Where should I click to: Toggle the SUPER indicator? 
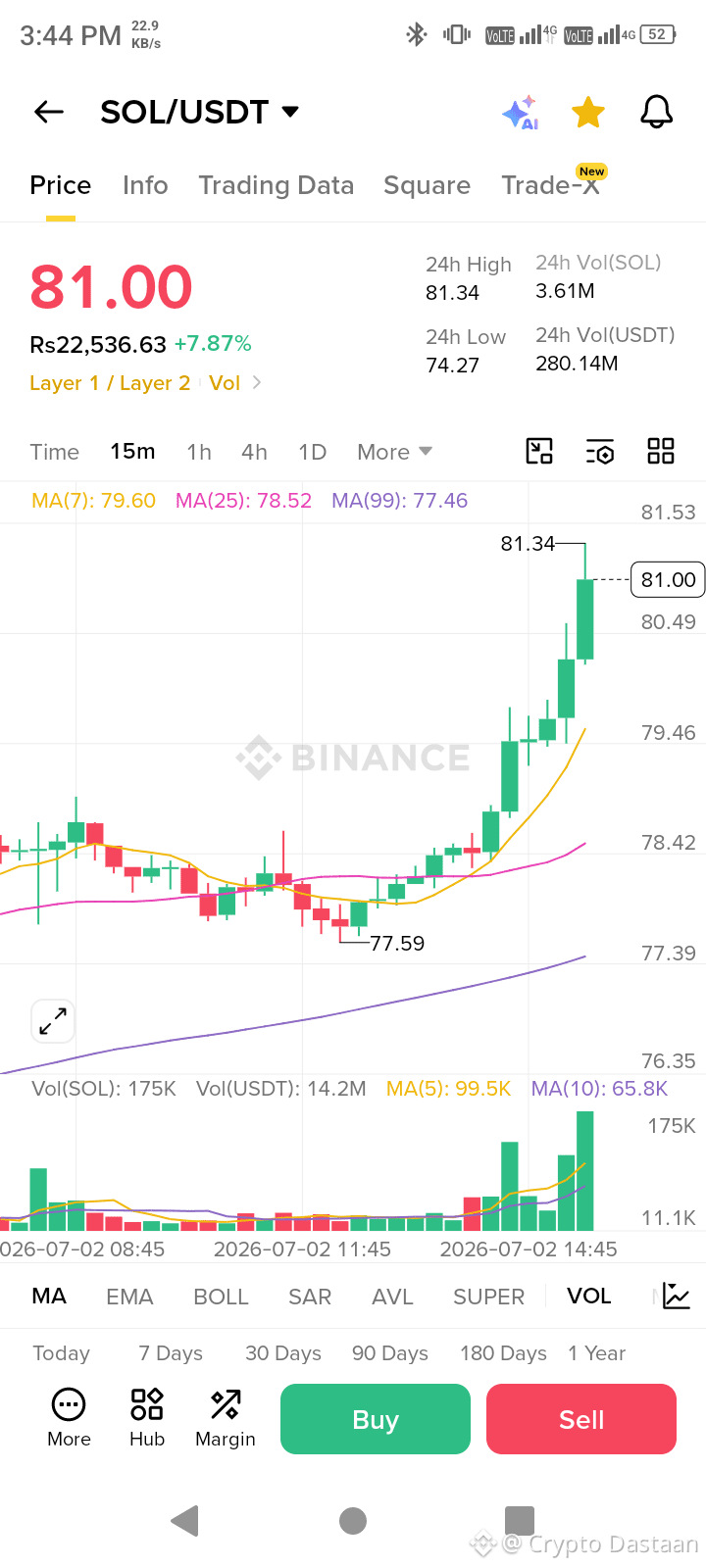(488, 1297)
